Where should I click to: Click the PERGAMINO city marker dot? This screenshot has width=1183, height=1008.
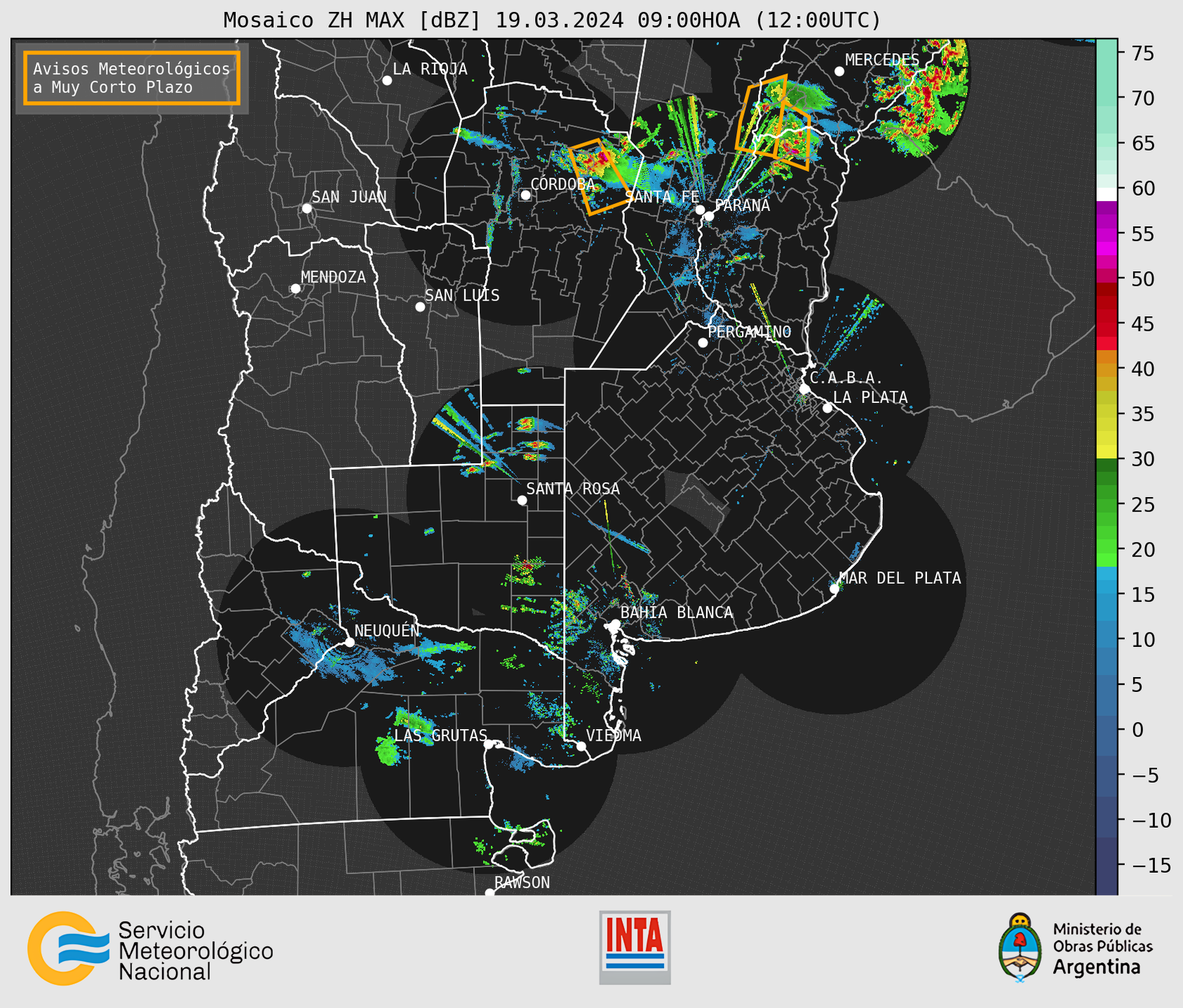[x=703, y=343]
